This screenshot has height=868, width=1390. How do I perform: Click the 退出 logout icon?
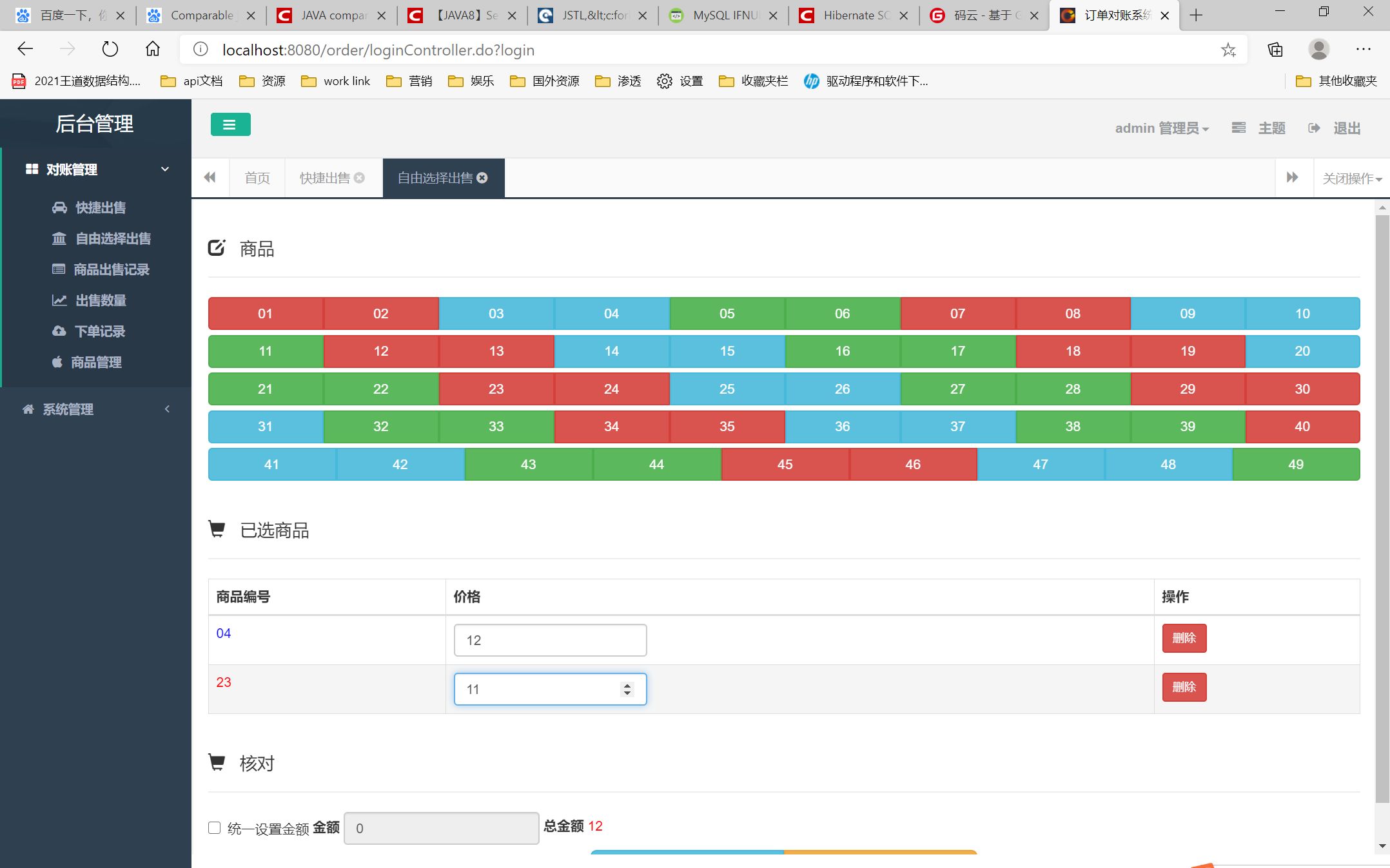point(1314,128)
